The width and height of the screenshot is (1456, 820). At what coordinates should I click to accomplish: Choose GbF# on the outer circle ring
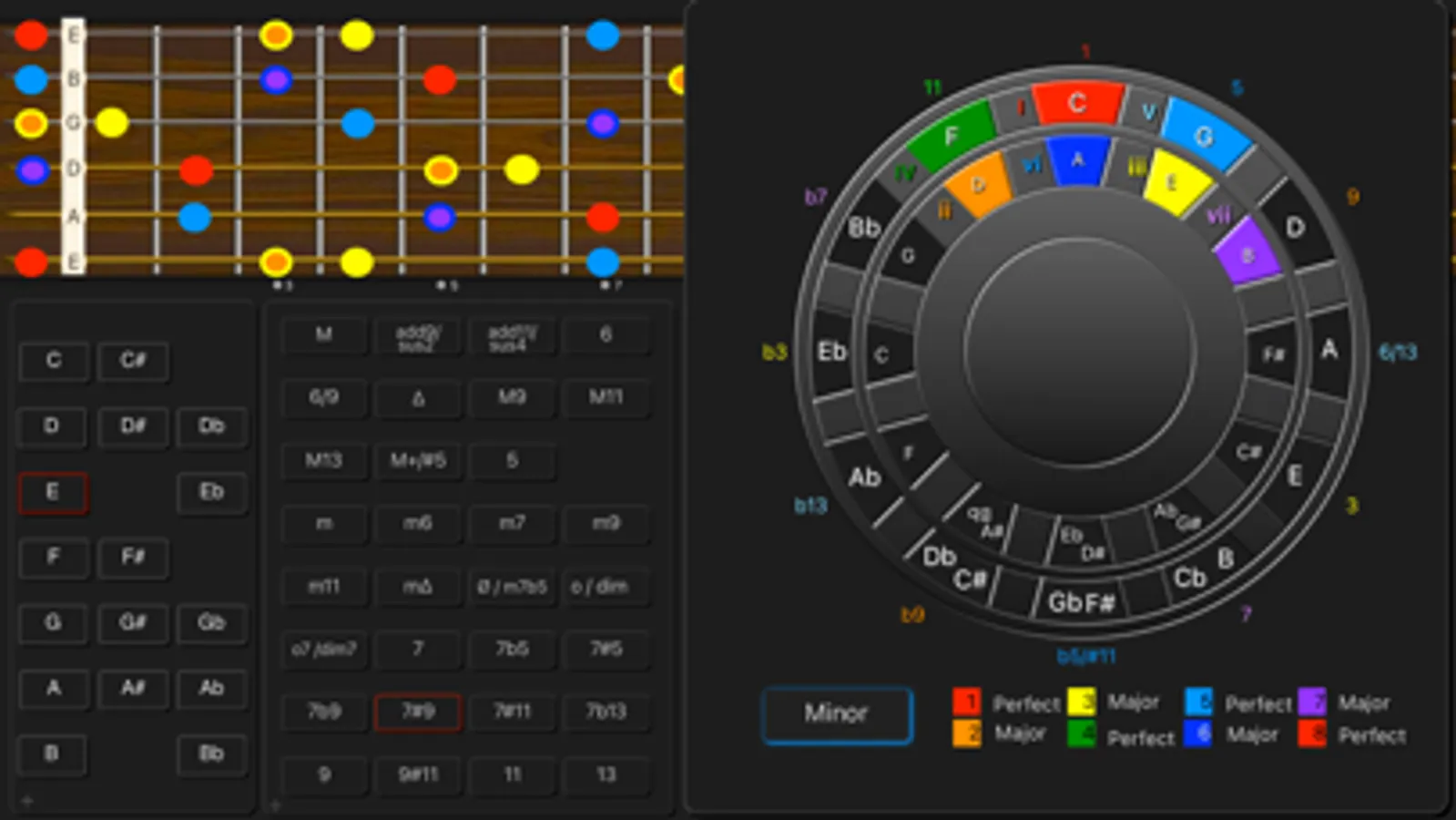1081,602
